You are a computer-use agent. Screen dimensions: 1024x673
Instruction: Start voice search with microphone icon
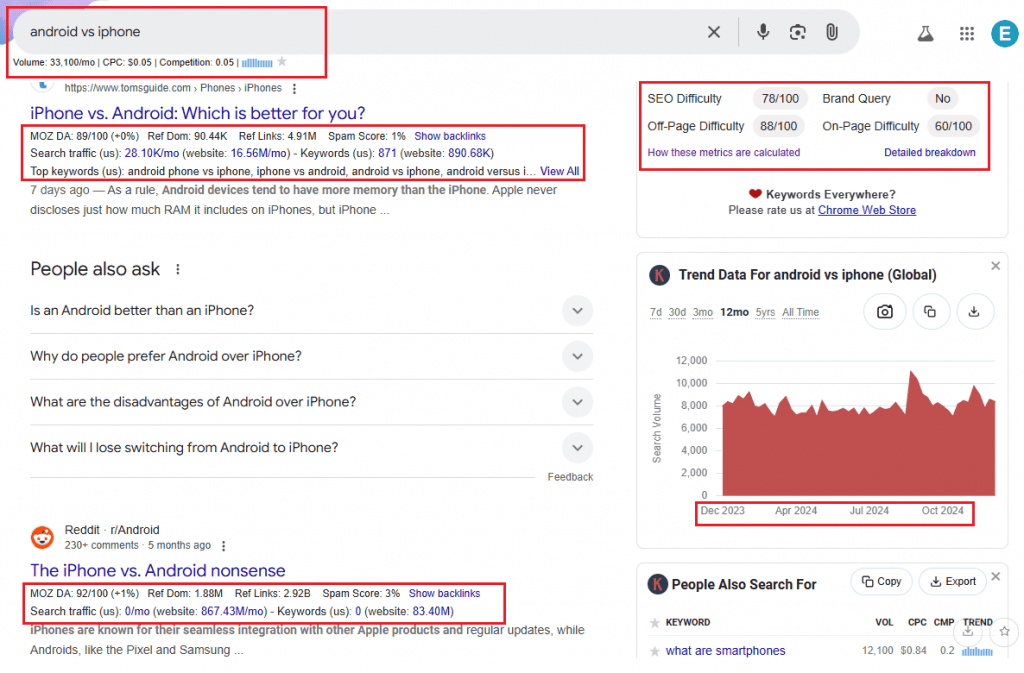click(763, 32)
